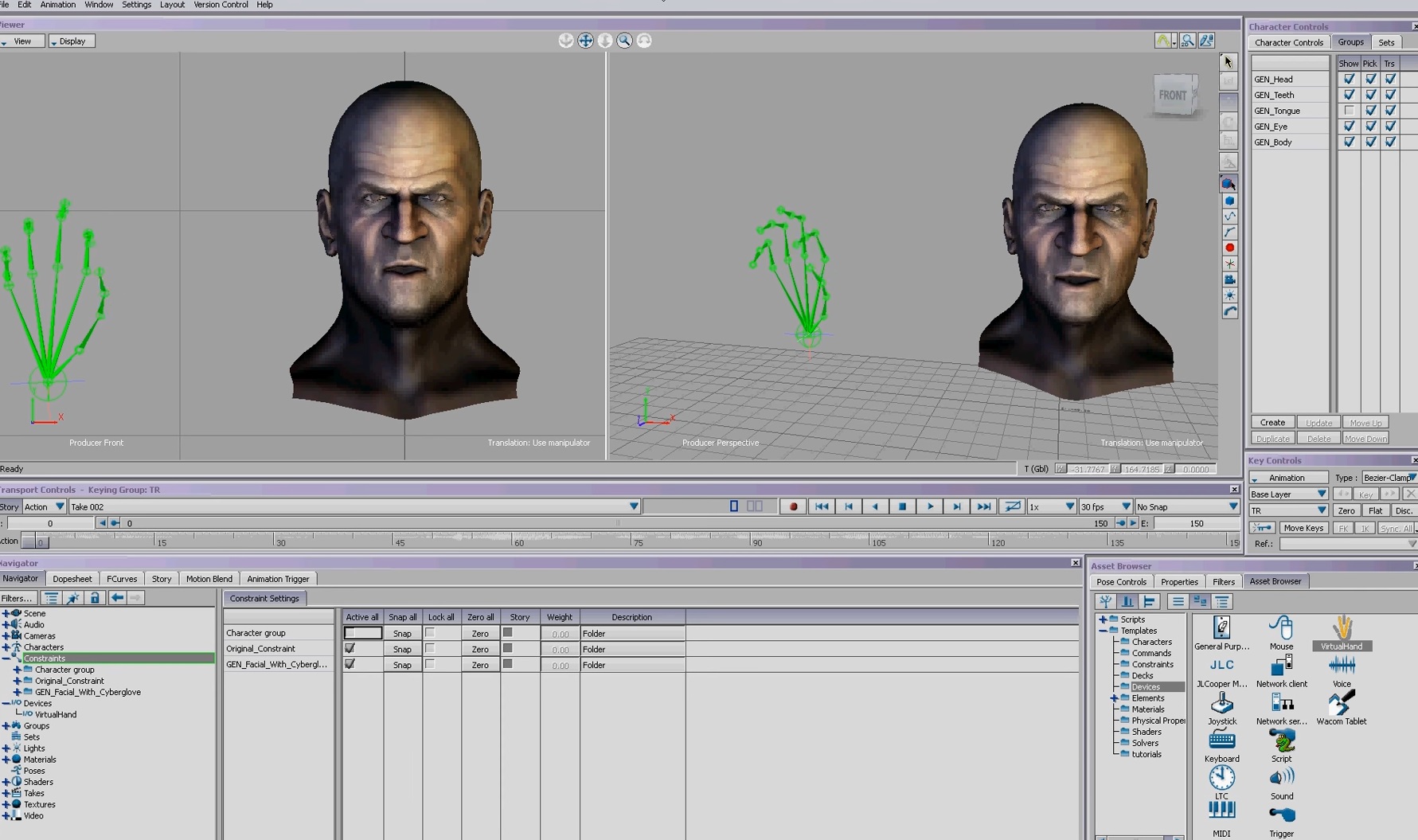Screen dimensions: 1418x840
Task: Switch to the FCurves tab
Action: [122, 579]
